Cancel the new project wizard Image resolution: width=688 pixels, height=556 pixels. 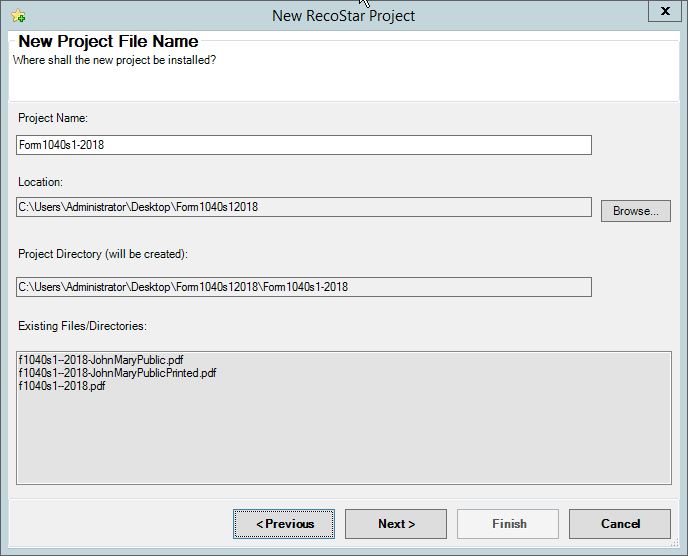(620, 524)
